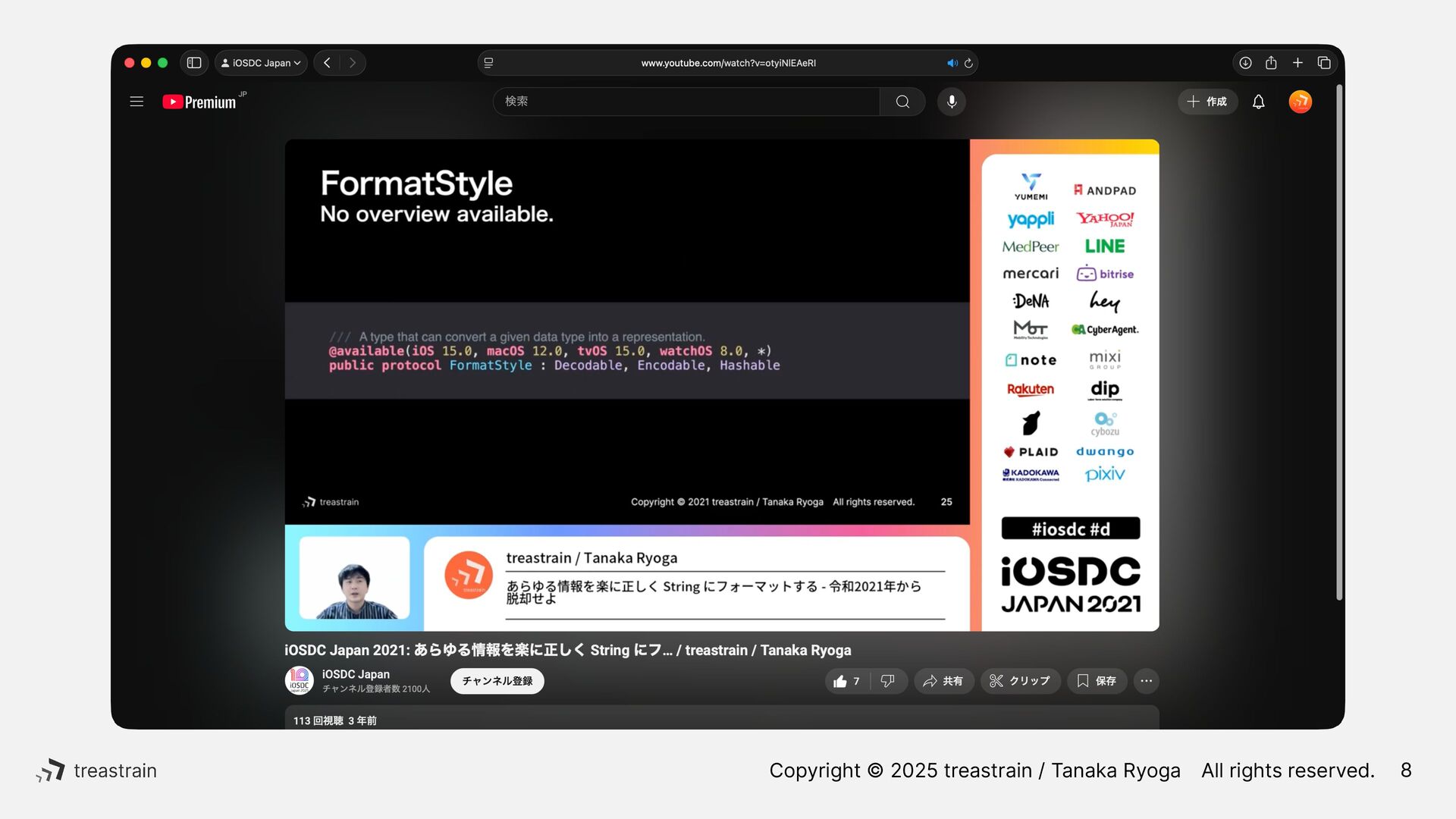The height and width of the screenshot is (819, 1456).
Task: Open the 作成 create menu
Action: pos(1207,102)
